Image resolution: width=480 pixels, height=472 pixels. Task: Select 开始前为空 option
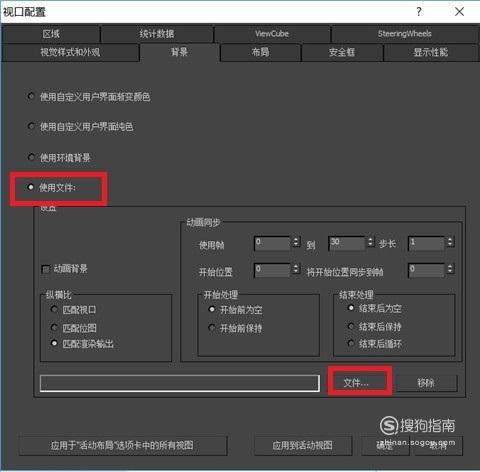click(x=212, y=309)
